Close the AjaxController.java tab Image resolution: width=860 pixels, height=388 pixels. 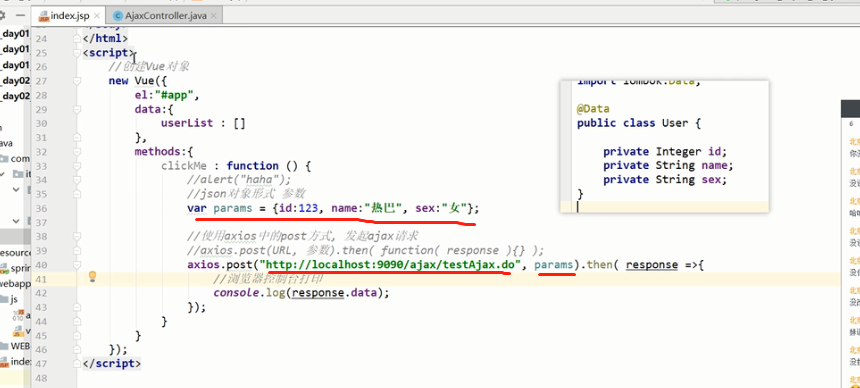click(x=214, y=16)
